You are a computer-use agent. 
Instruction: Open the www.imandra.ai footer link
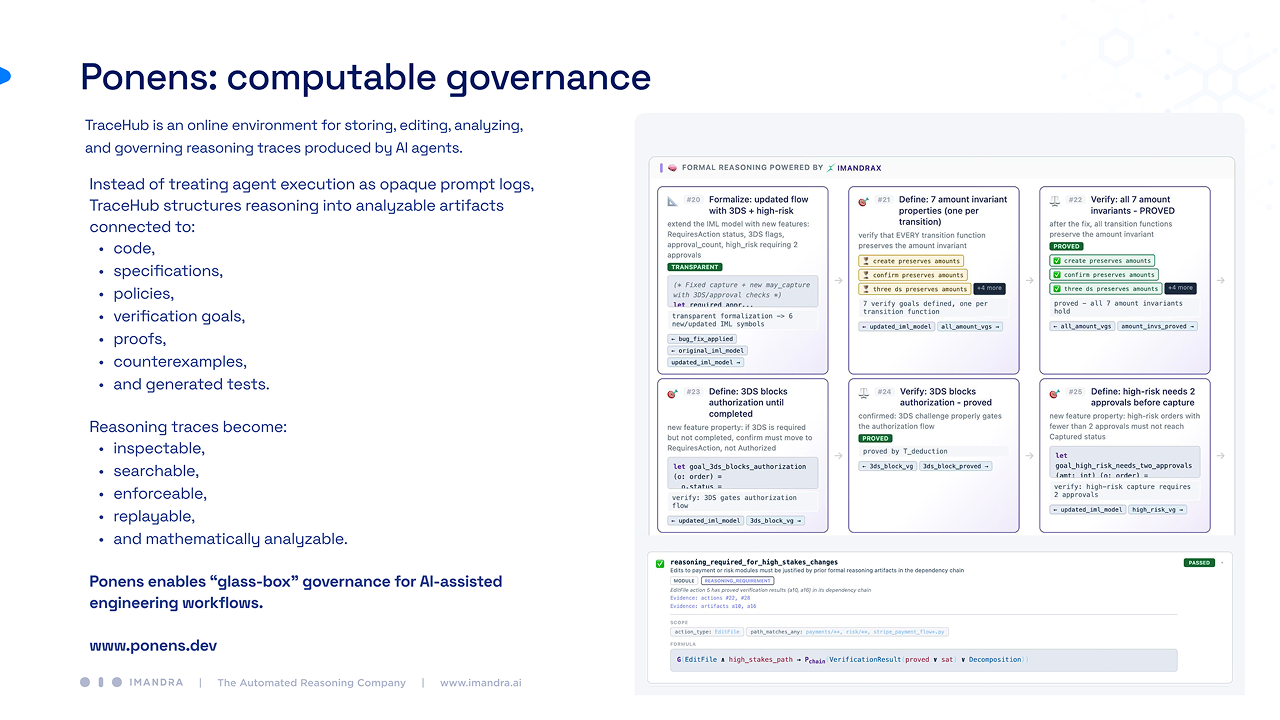(481, 683)
